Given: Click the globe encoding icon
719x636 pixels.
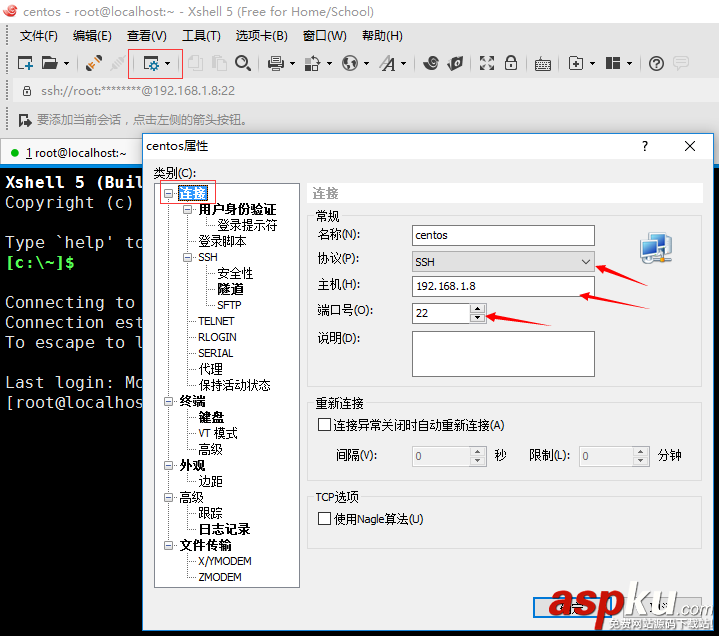Looking at the screenshot, I should [x=350, y=63].
